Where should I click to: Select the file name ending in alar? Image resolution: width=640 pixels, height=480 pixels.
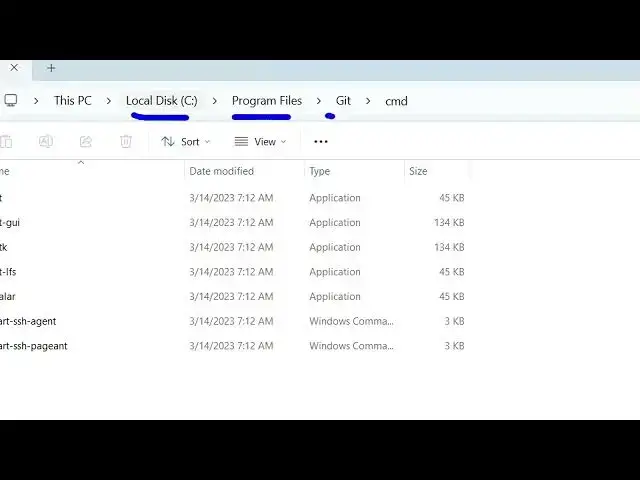(x=8, y=297)
